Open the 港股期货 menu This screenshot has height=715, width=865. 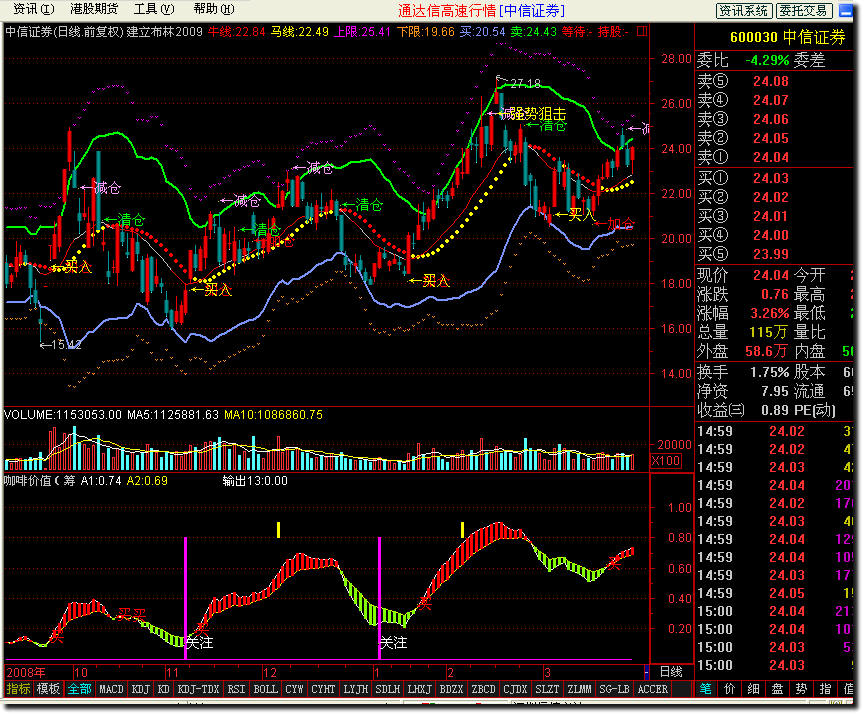point(94,9)
